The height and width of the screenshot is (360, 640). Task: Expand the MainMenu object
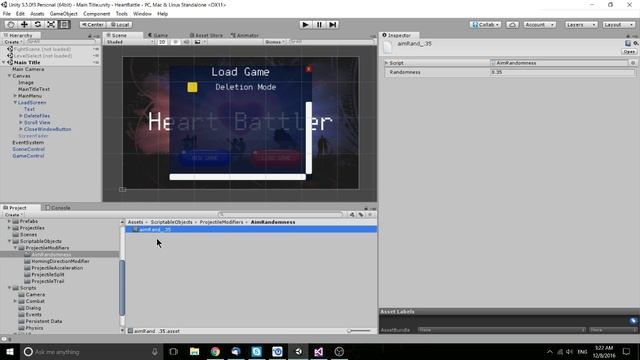tap(15, 96)
